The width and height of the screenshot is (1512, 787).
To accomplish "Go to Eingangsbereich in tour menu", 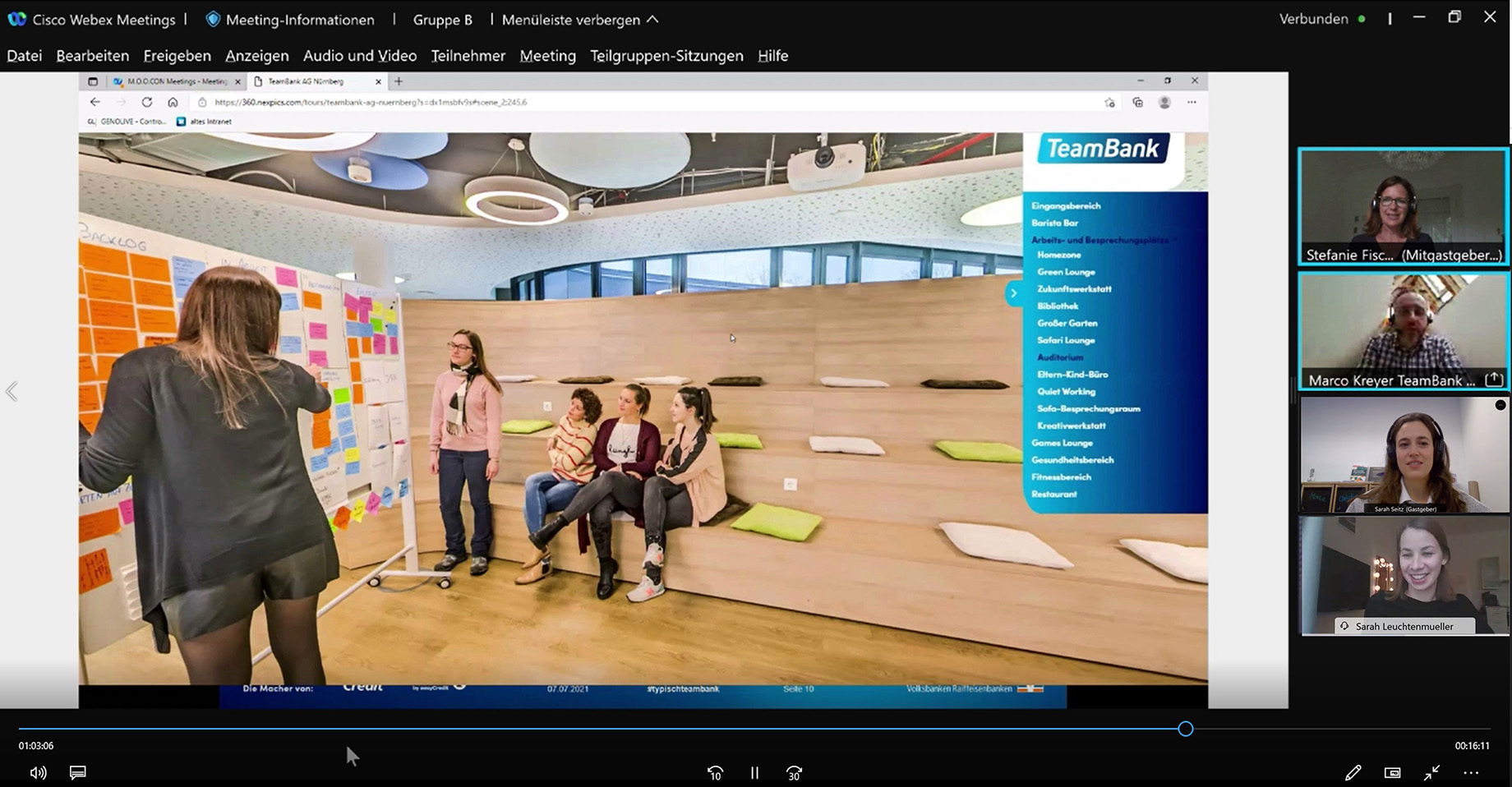I will (x=1066, y=206).
